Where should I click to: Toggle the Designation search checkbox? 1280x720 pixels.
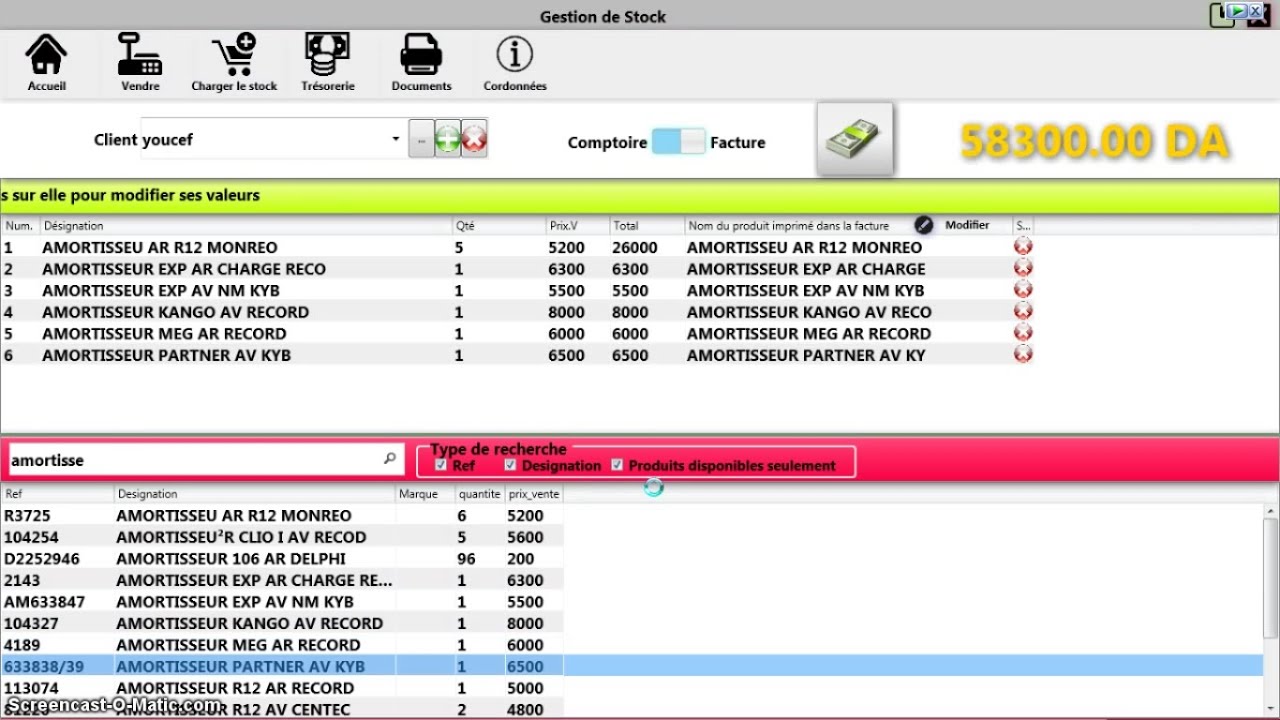coord(510,465)
